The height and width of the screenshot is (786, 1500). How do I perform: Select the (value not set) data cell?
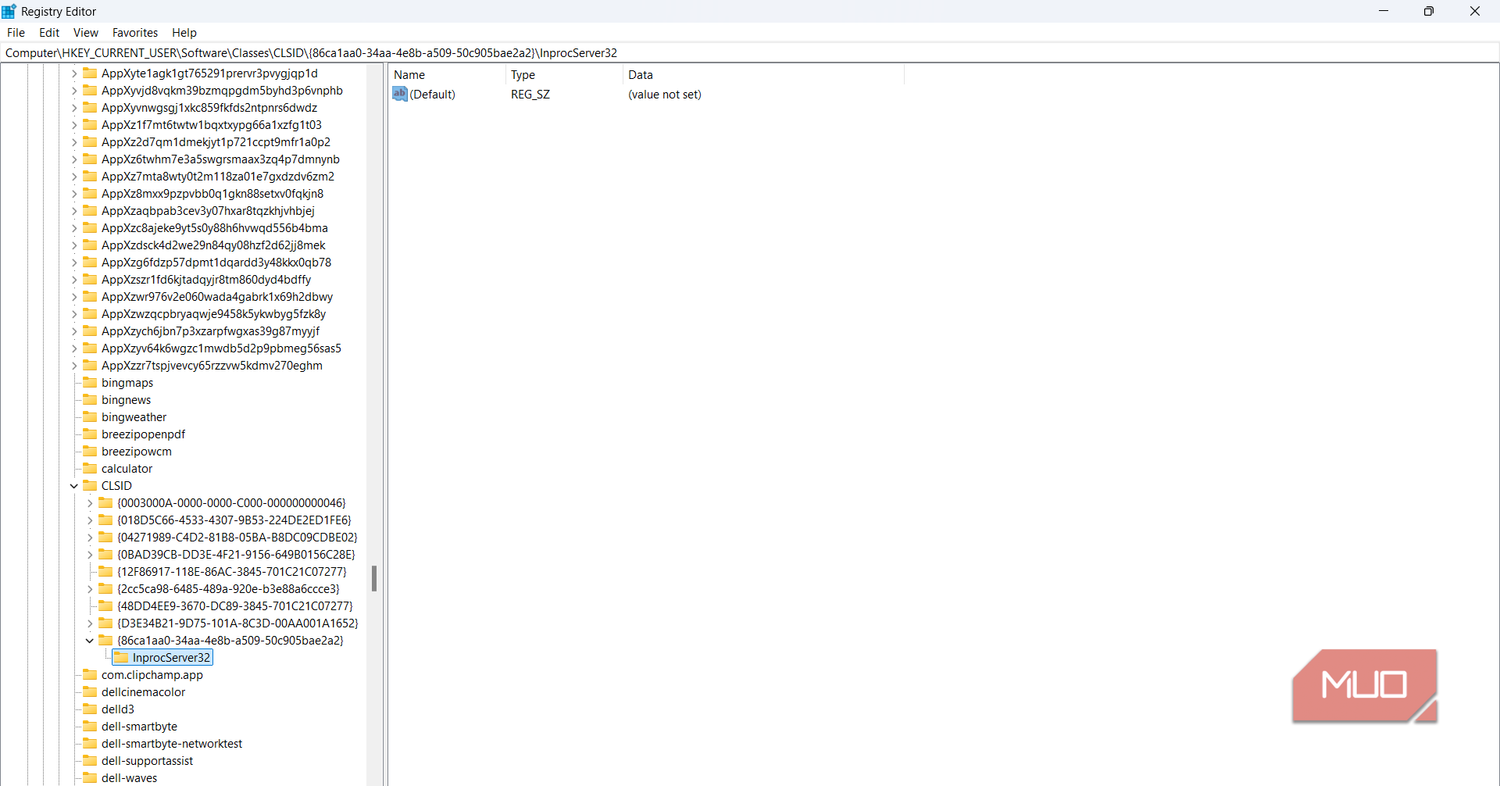click(665, 94)
